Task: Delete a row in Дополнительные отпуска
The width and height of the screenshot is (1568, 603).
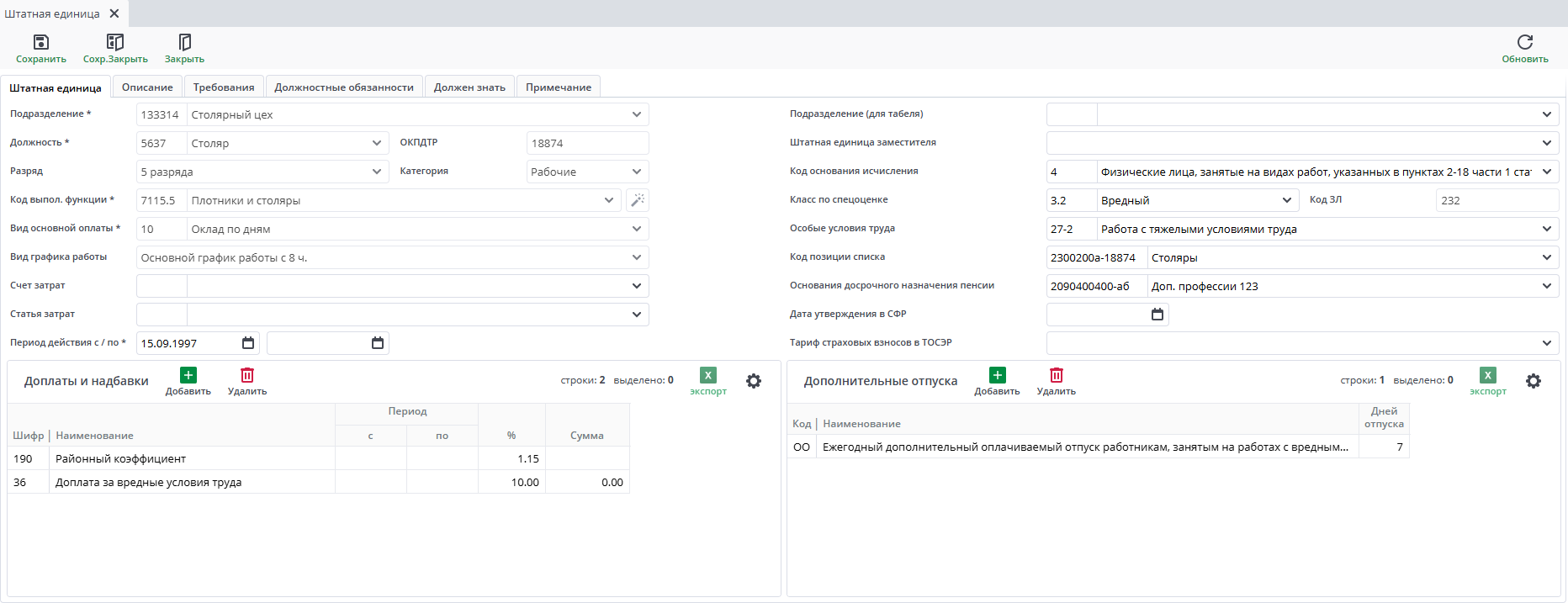Action: pos(1056,376)
